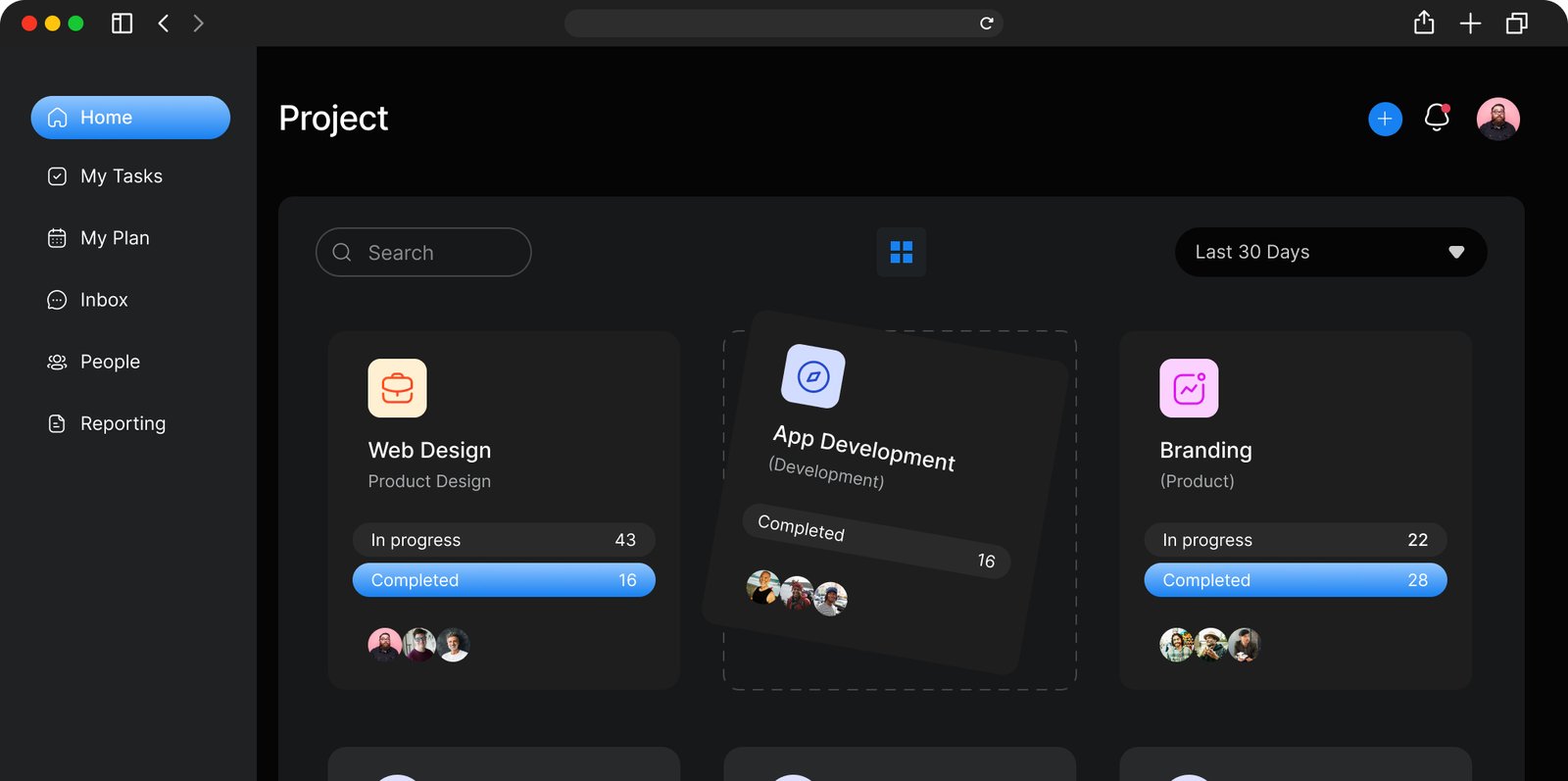The image size is (1568, 781).
Task: Click Web Design Completed 16 bar
Action: coord(504,580)
